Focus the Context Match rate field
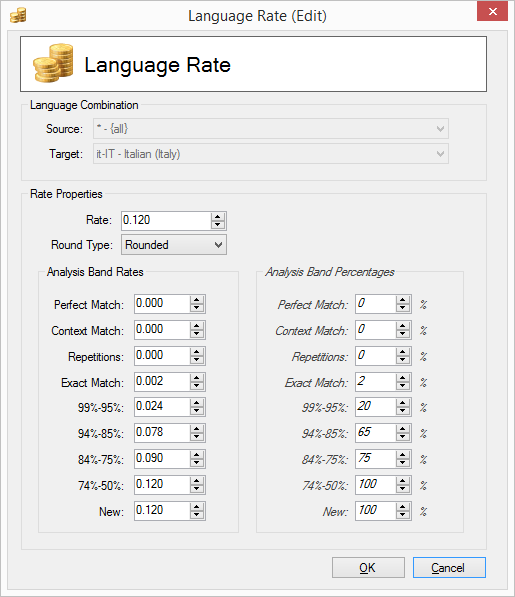Screen dimensions: 515x597 [x=162, y=329]
